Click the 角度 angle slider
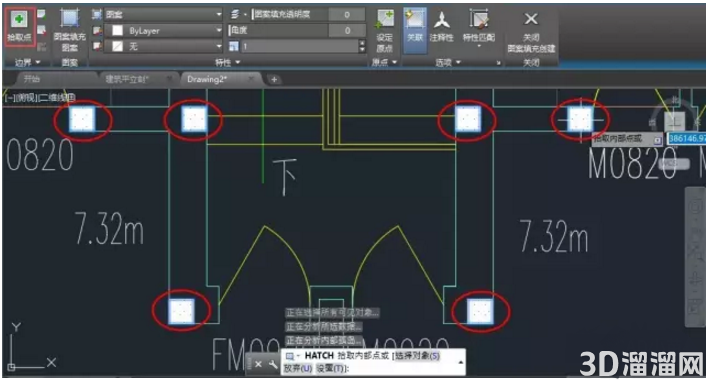 (x=279, y=30)
